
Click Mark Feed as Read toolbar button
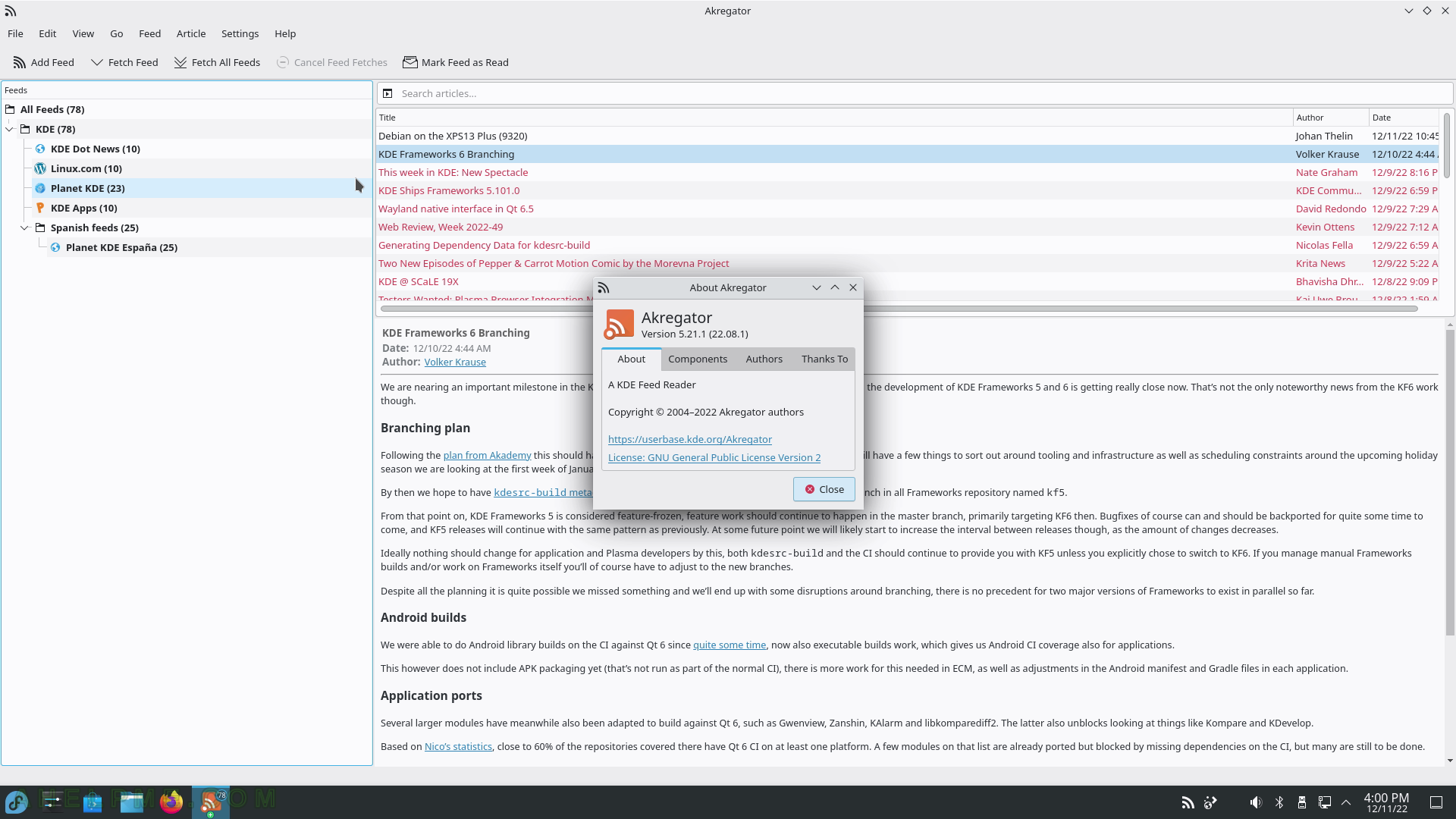456,62
